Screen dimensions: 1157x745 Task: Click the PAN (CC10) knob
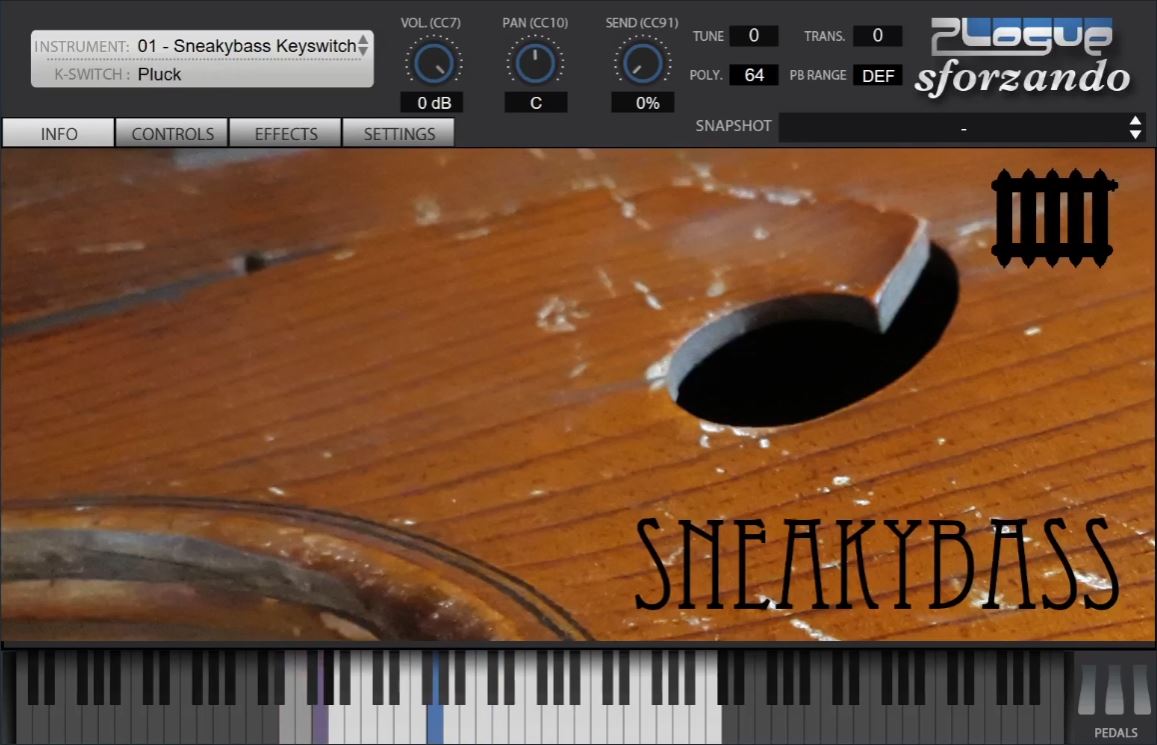pyautogui.click(x=535, y=63)
